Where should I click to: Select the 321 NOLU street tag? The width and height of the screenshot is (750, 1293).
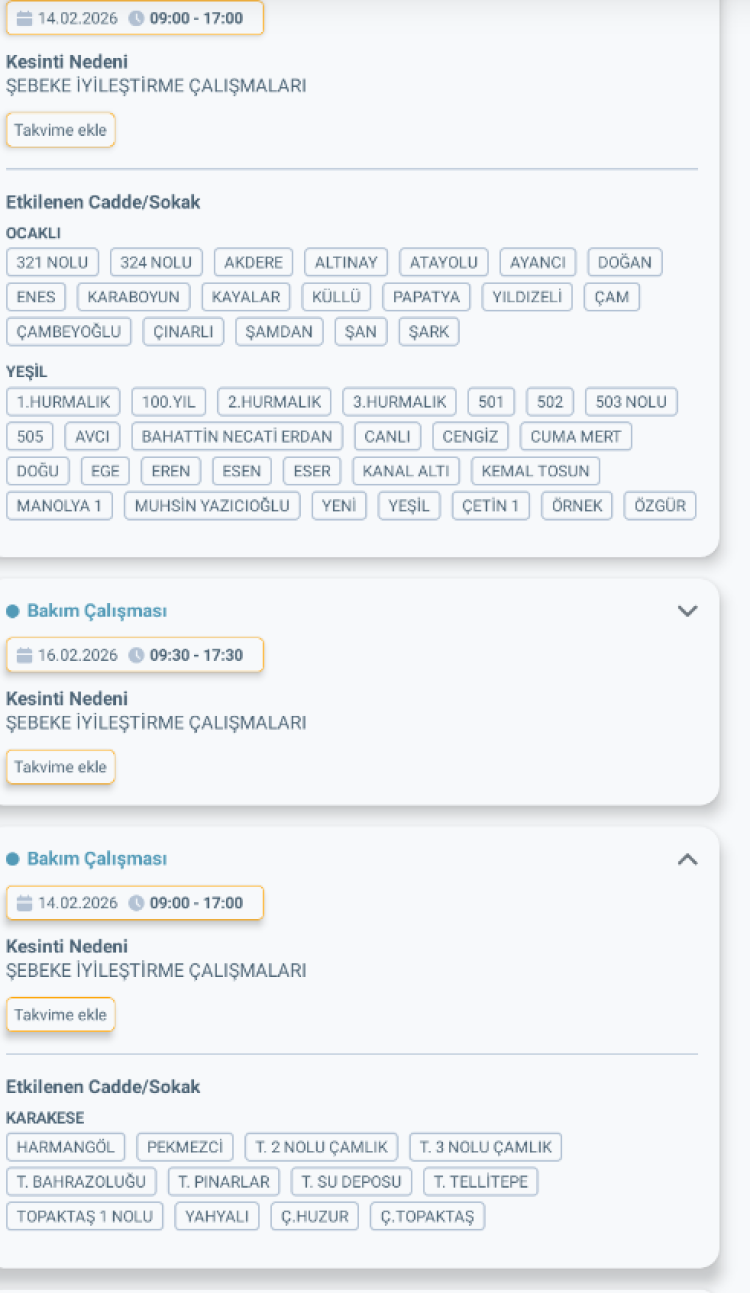coord(53,263)
